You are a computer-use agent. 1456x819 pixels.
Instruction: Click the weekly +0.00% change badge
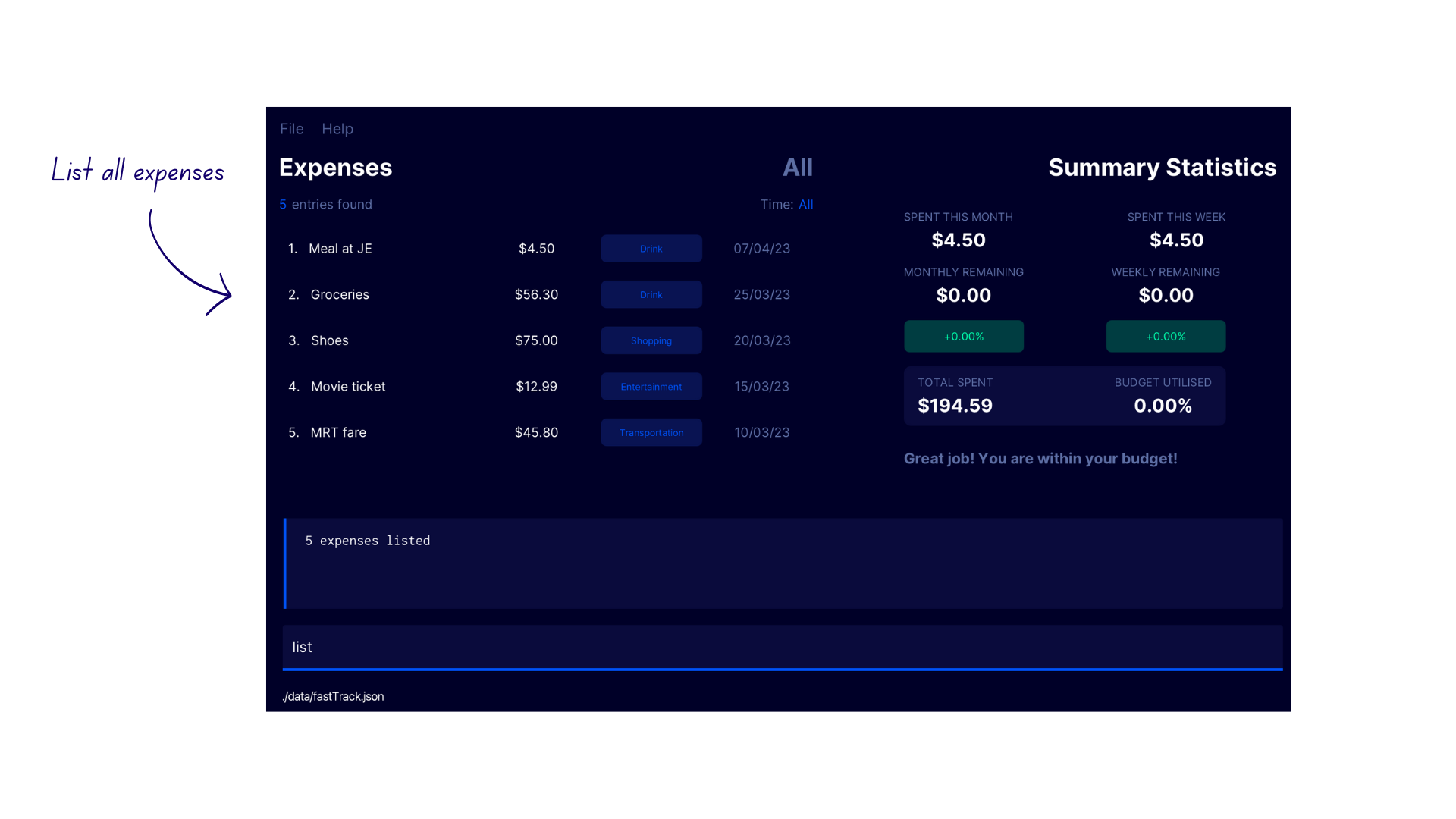1166,337
